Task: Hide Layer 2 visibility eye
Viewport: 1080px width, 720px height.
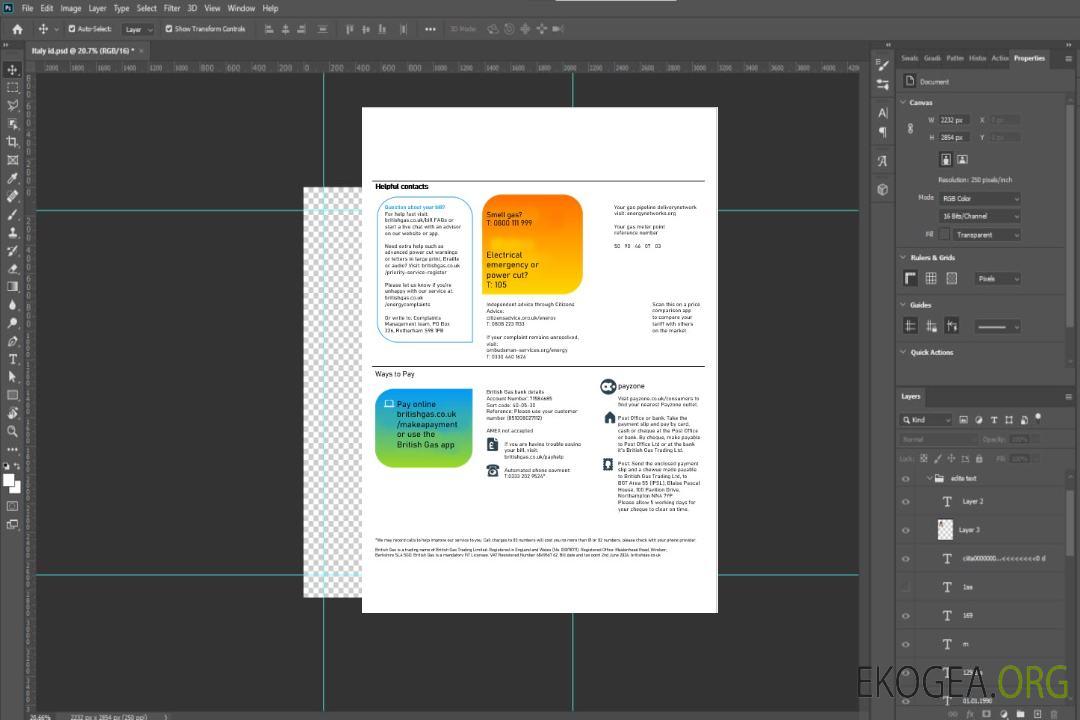Action: click(906, 502)
